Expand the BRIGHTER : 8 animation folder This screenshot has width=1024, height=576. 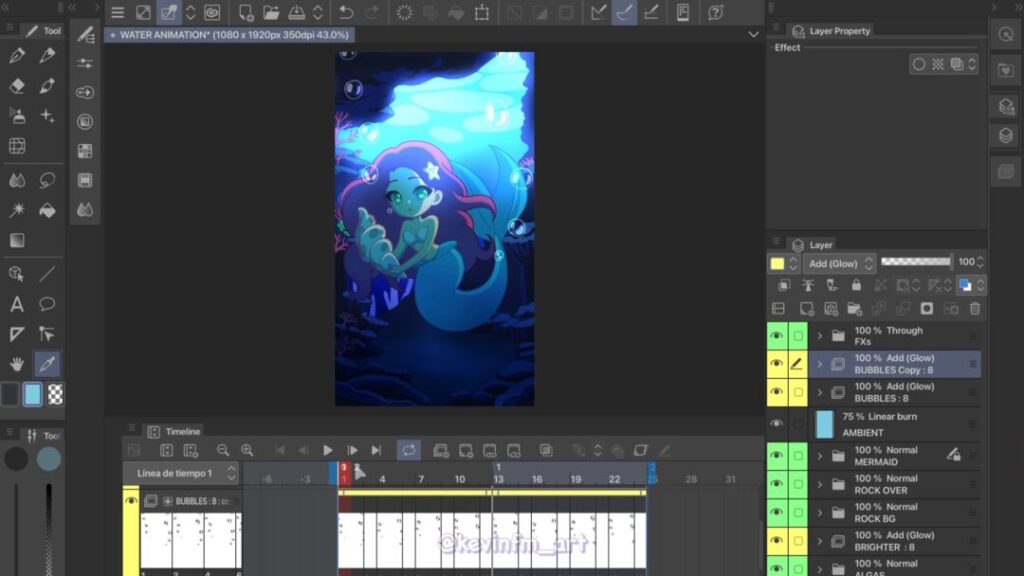click(x=820, y=541)
